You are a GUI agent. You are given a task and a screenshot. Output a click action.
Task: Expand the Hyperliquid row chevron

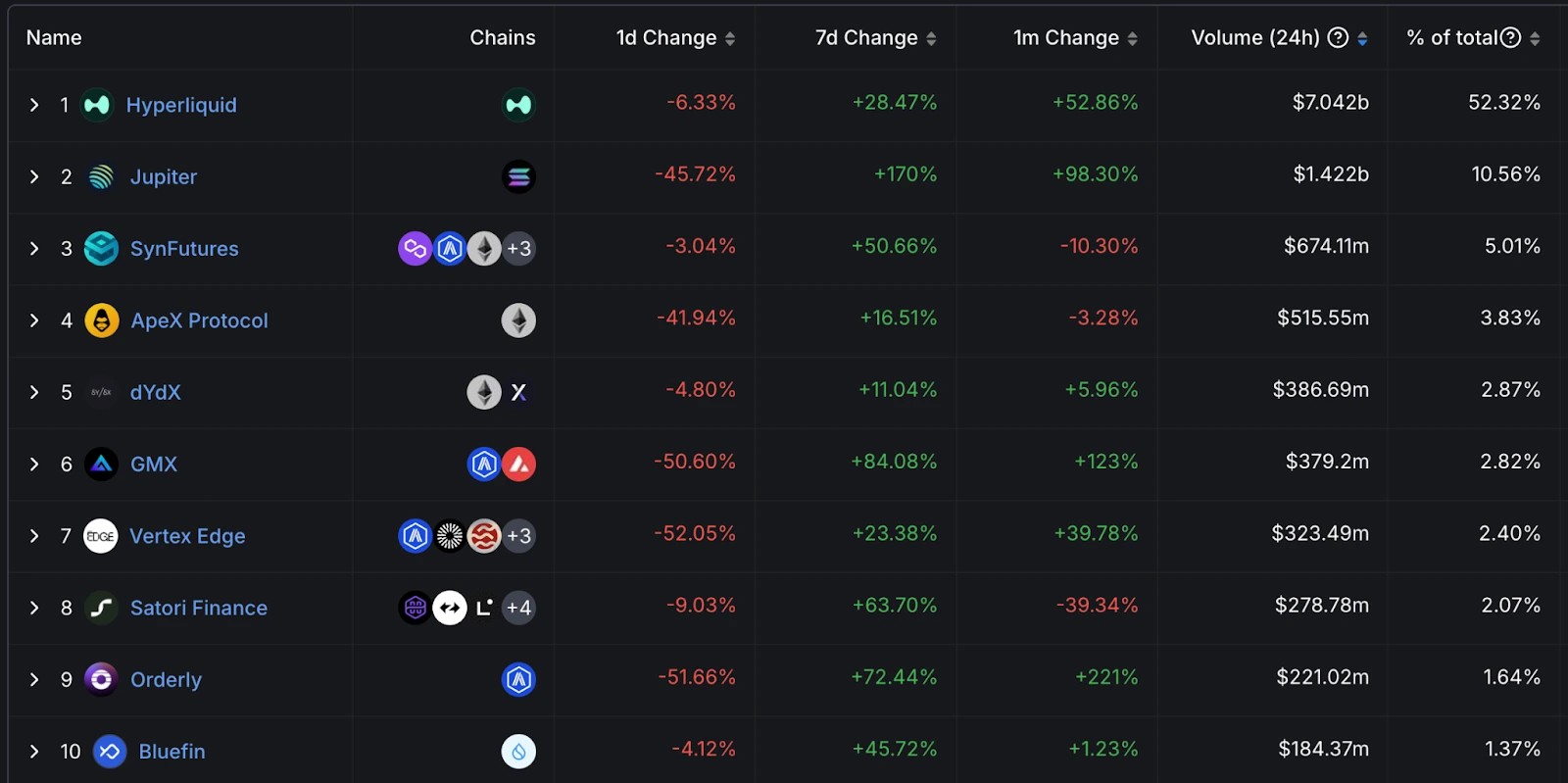pos(34,105)
